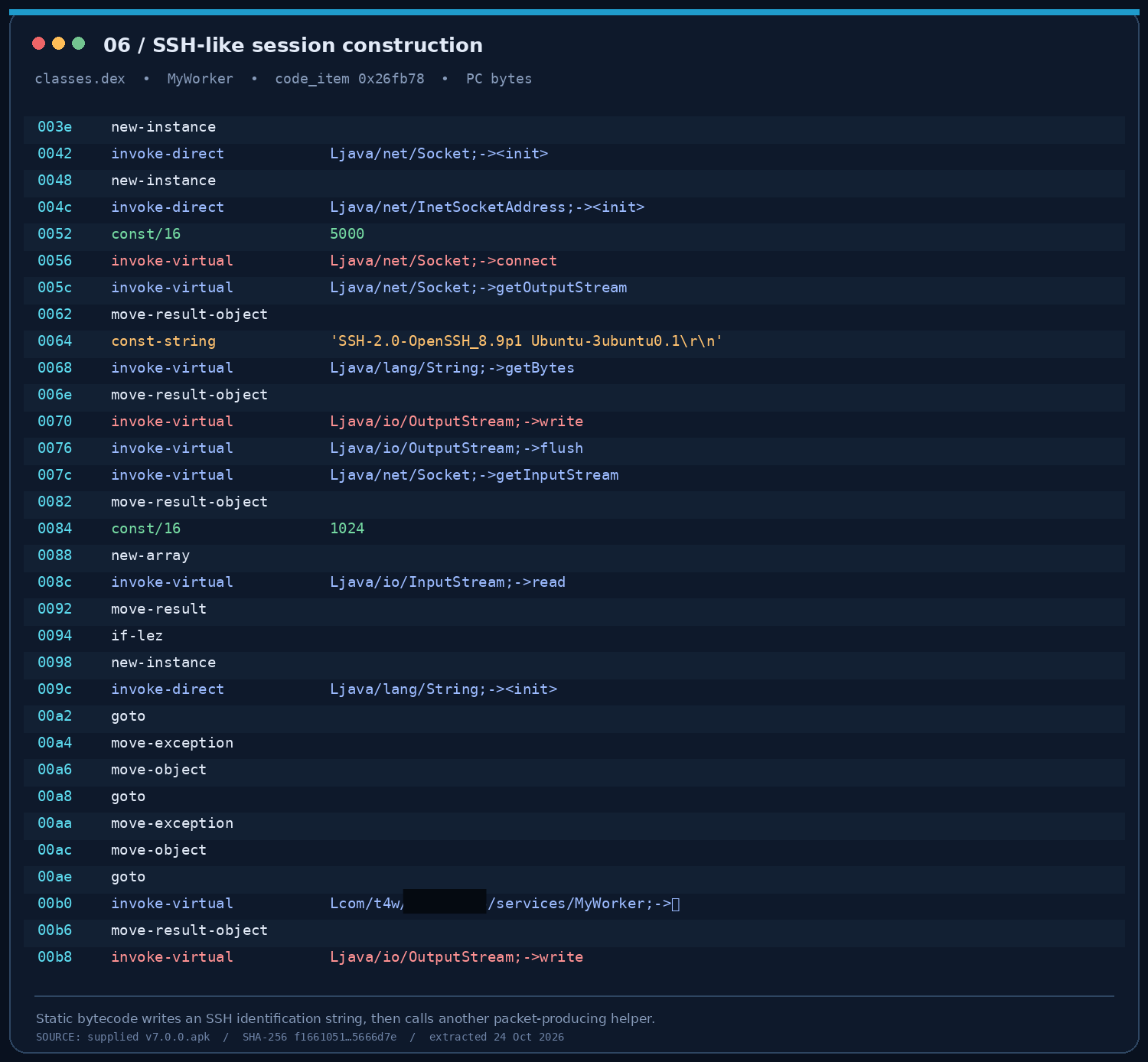Click the invoke-virtual opcode at offset 0056

click(x=172, y=261)
